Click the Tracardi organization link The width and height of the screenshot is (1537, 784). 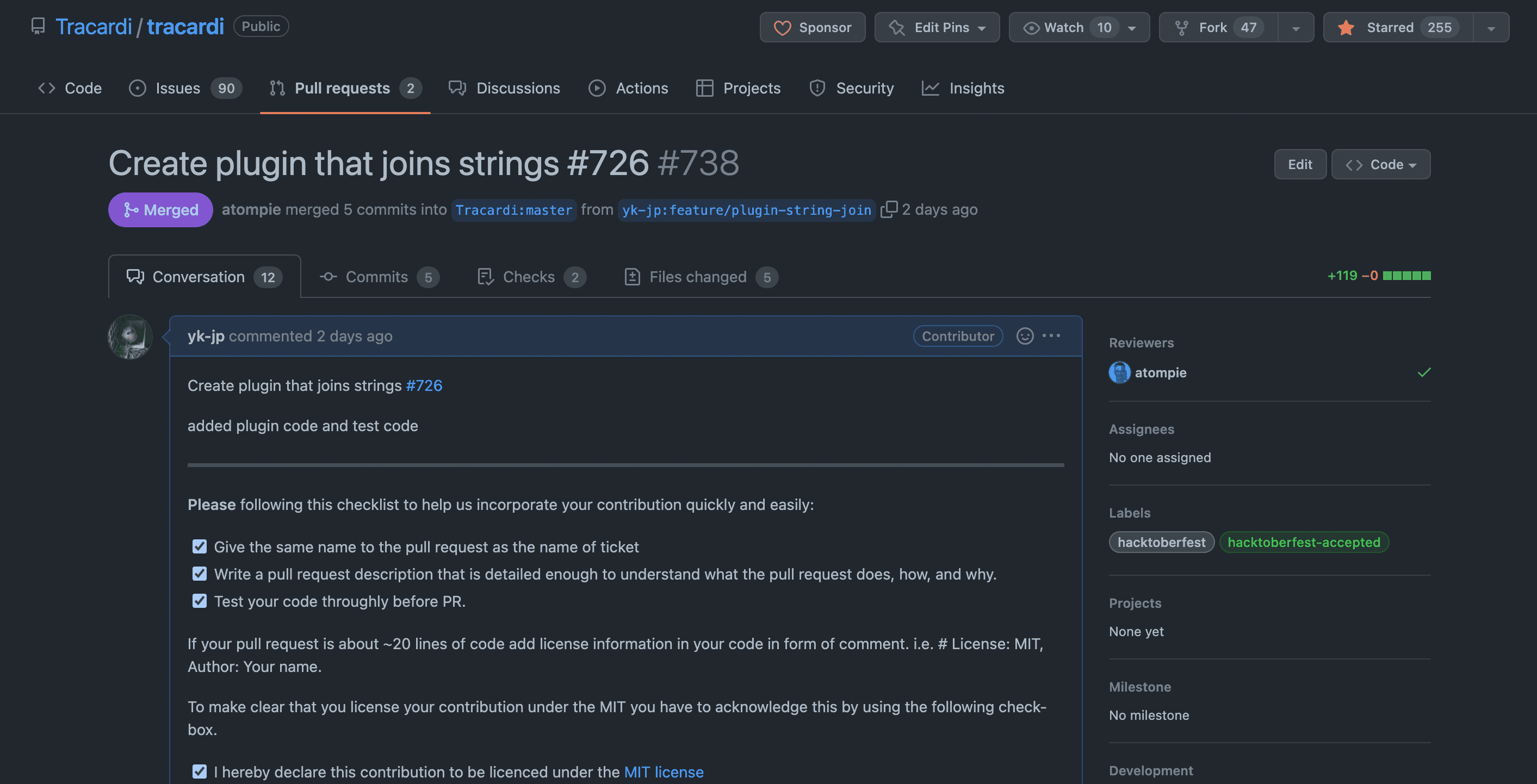[x=94, y=27]
